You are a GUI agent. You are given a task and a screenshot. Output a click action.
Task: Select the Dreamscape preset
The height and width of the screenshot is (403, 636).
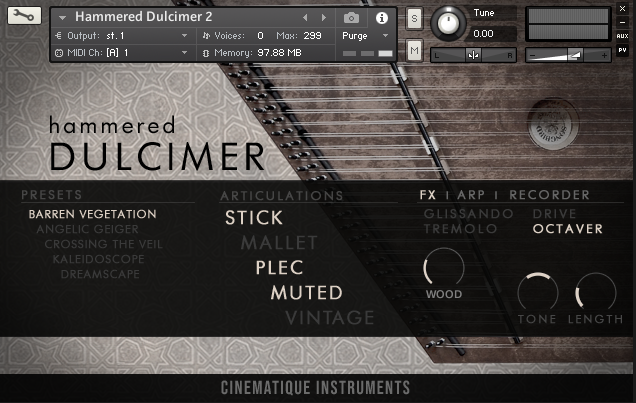point(100,274)
